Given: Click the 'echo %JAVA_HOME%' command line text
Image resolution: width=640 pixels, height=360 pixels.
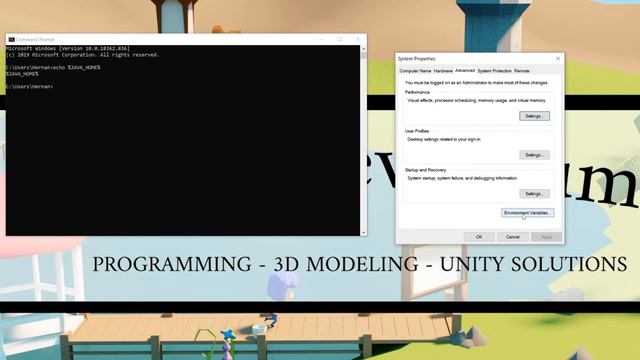Looking at the screenshot, I should tap(78, 67).
